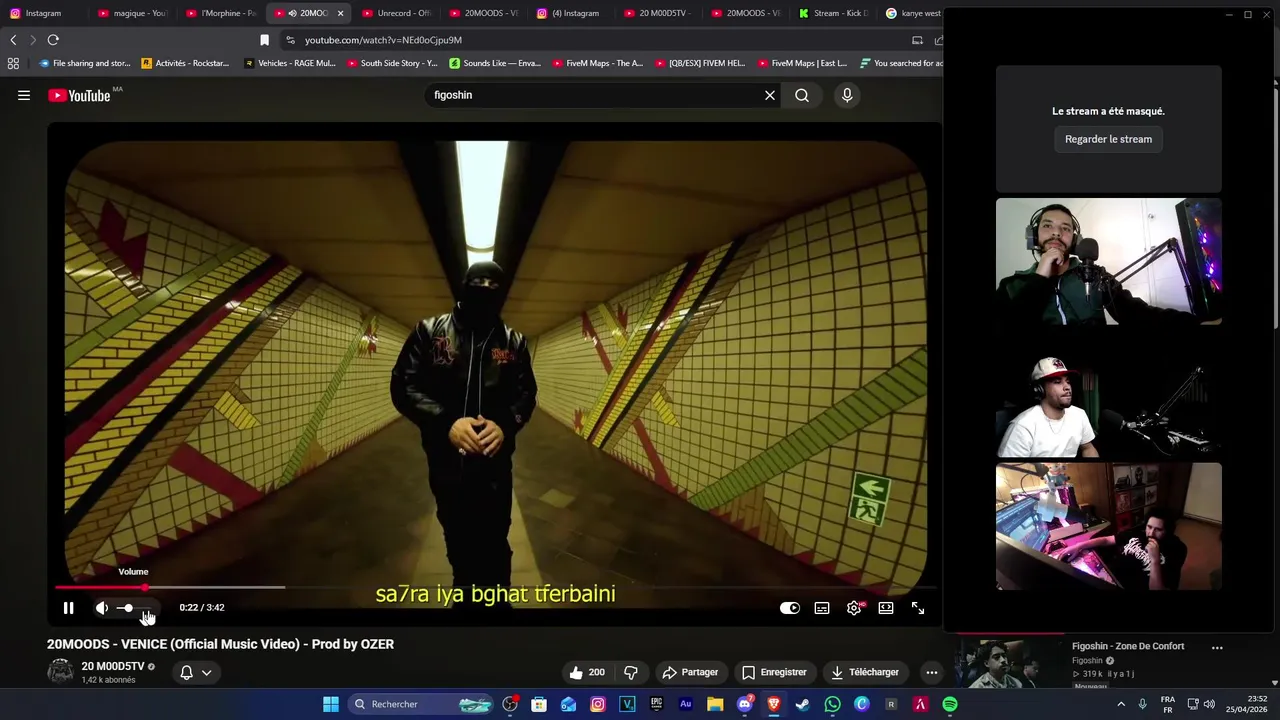This screenshot has height=720, width=1280.
Task: Expand the system tray hidden icons chevron
Action: tap(1121, 704)
